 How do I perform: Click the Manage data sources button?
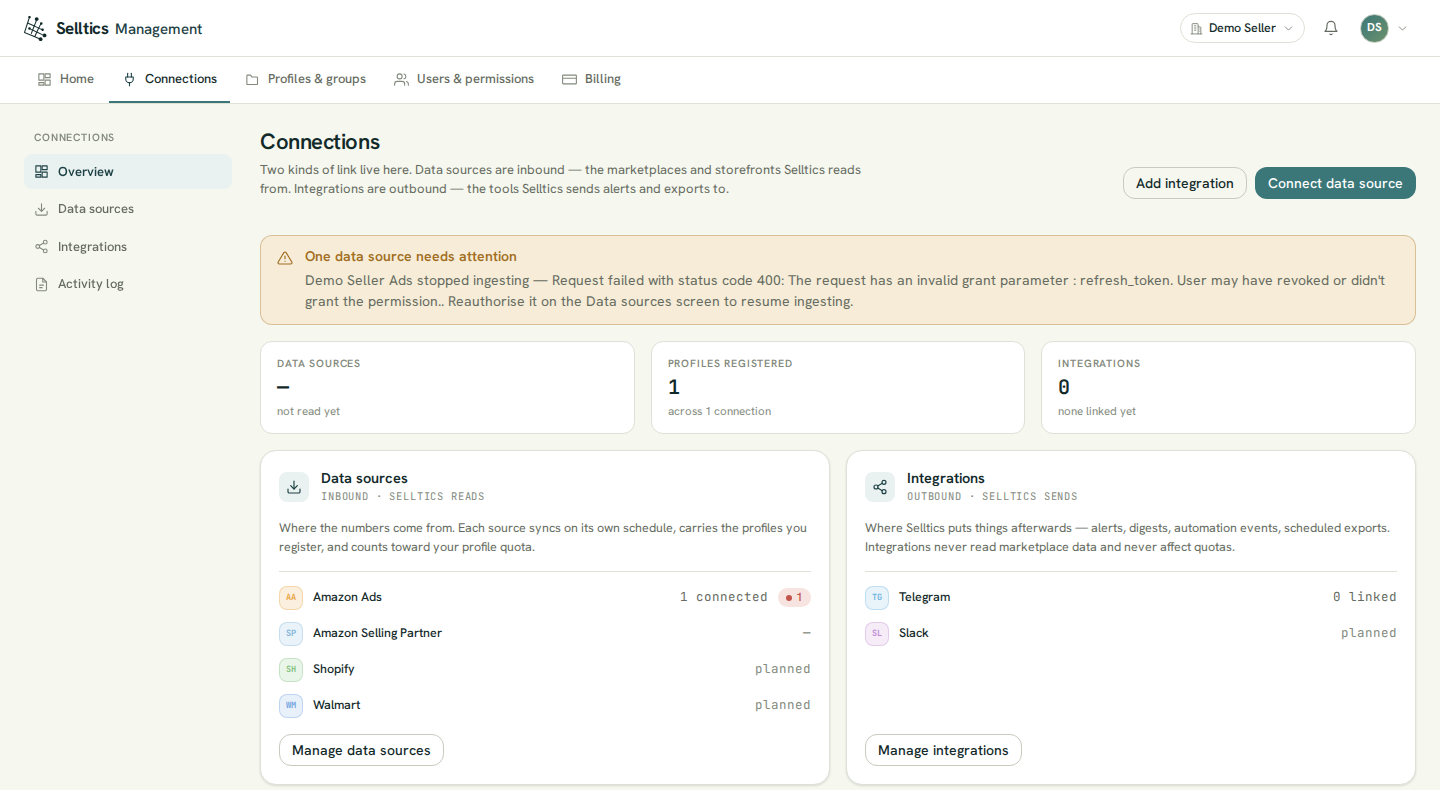pyautogui.click(x=361, y=750)
